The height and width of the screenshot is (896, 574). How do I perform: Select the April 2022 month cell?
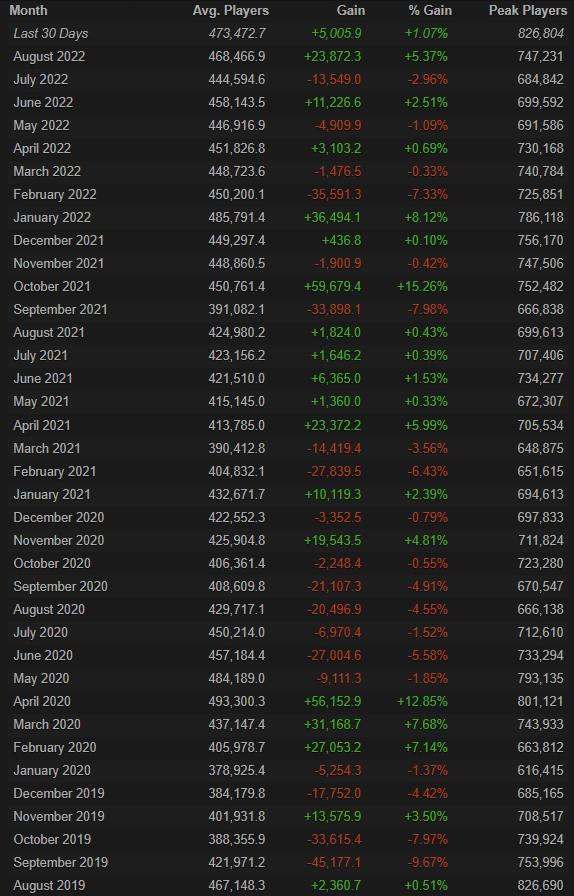tap(42, 149)
